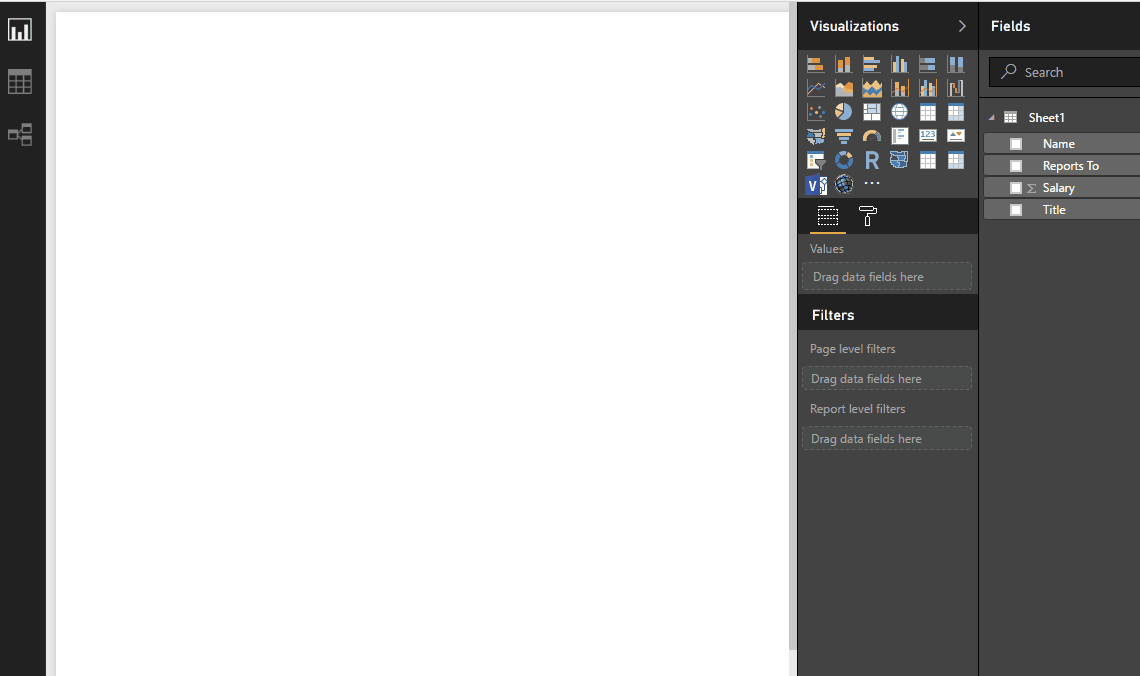Switch to the Data view grid icon

coord(20,82)
